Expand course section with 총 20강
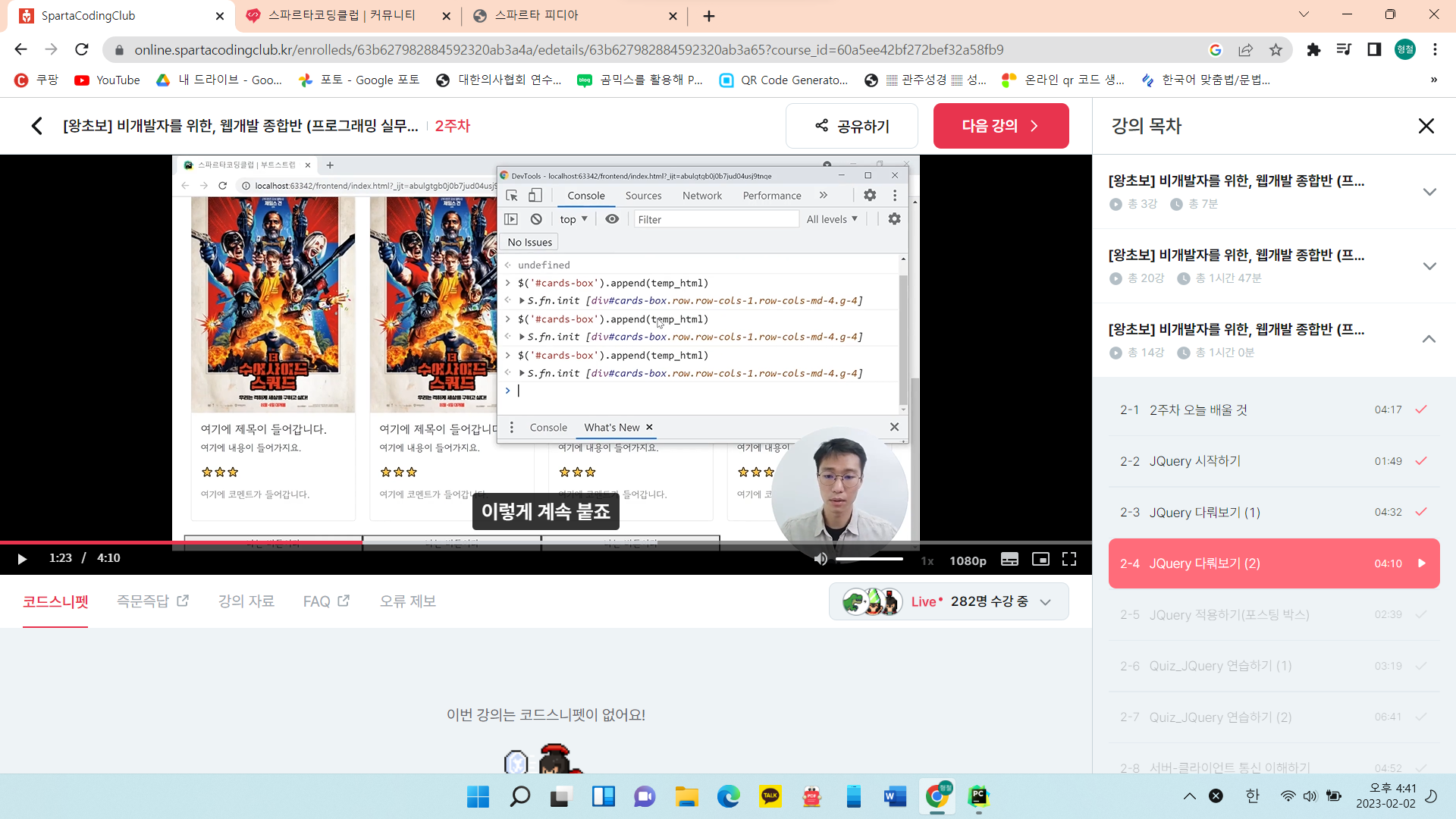1456x819 pixels. [1274, 266]
